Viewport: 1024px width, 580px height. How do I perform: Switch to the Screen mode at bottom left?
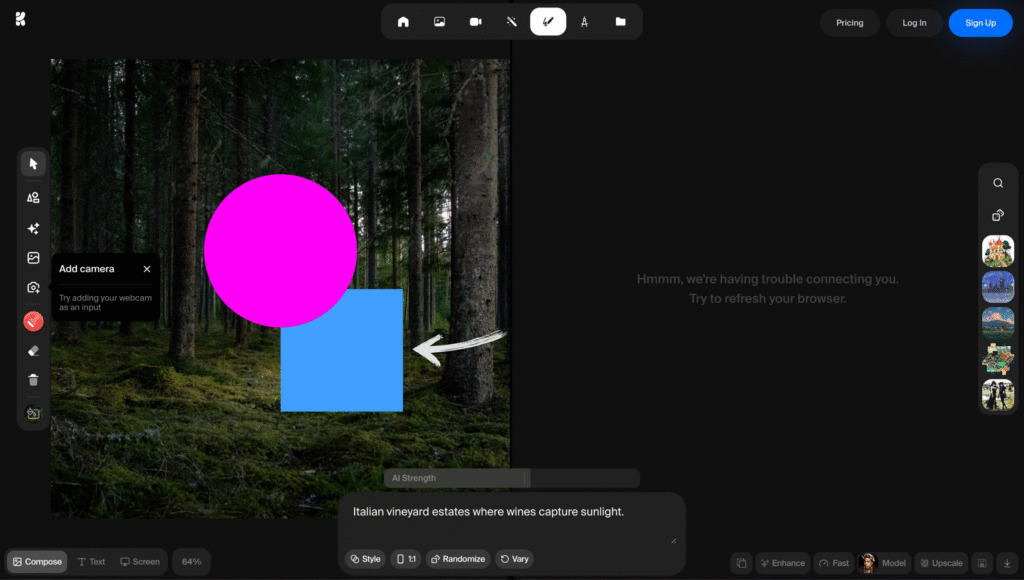click(x=140, y=561)
